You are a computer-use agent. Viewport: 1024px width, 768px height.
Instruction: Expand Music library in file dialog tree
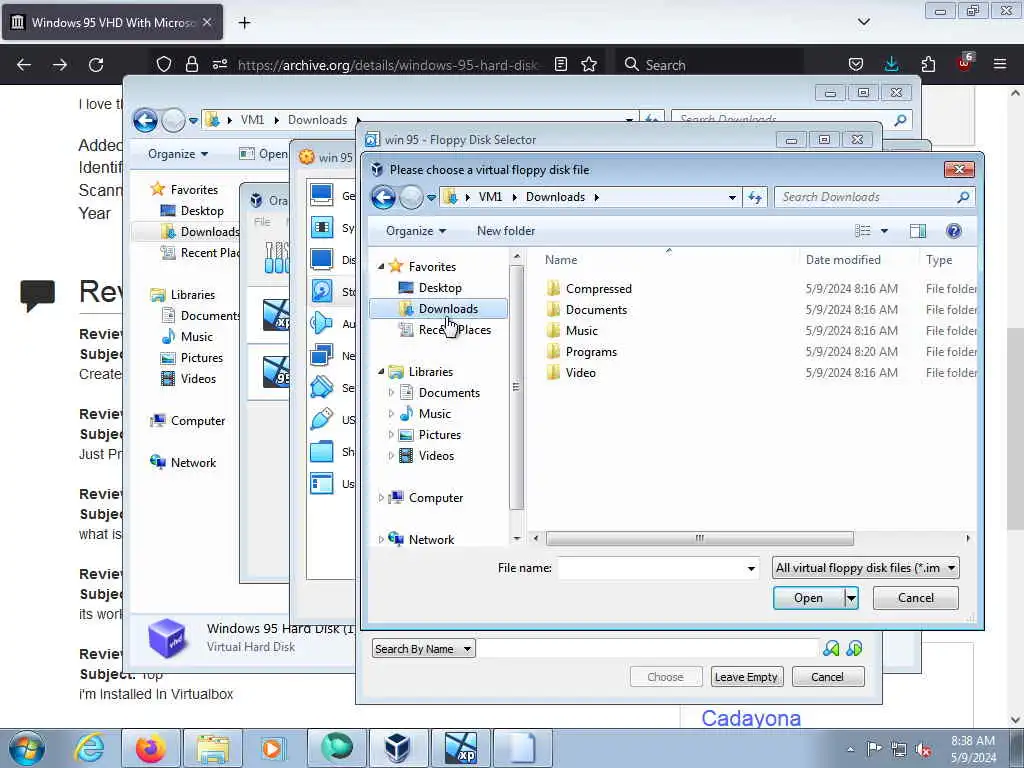[x=391, y=413]
